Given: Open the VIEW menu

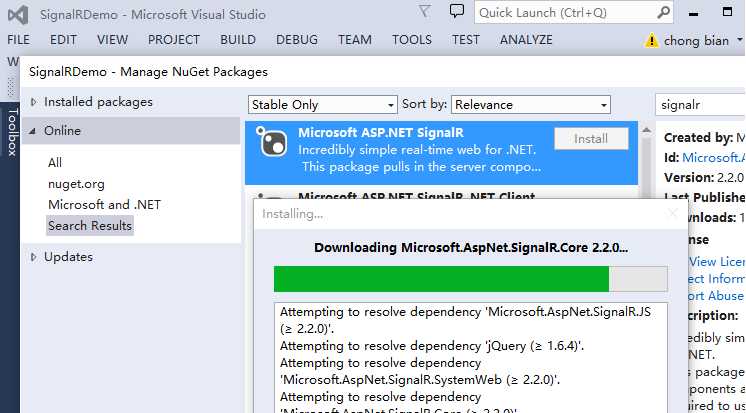Looking at the screenshot, I should tap(112, 40).
